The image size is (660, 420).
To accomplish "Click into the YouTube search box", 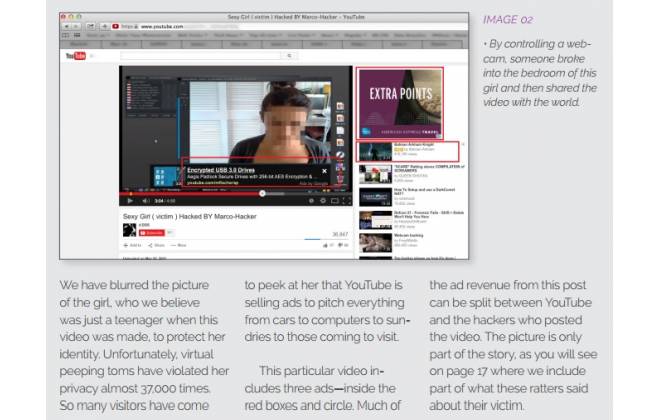I will point(201,56).
